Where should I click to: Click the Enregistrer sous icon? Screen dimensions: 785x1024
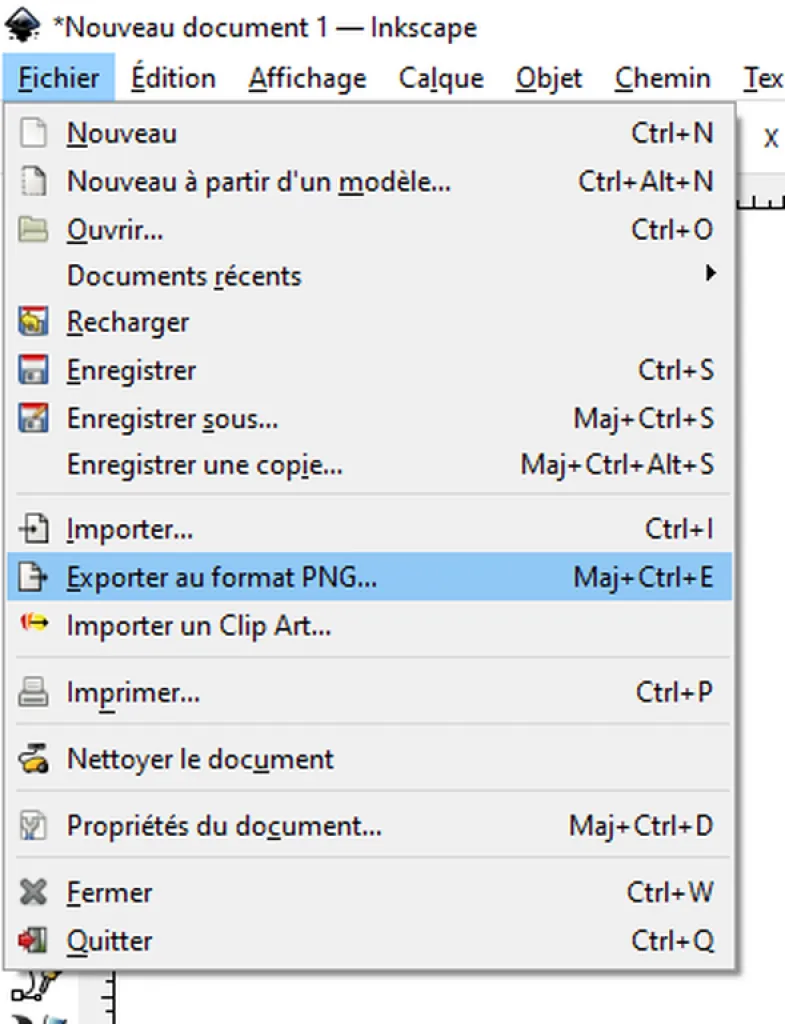[x=33, y=419]
